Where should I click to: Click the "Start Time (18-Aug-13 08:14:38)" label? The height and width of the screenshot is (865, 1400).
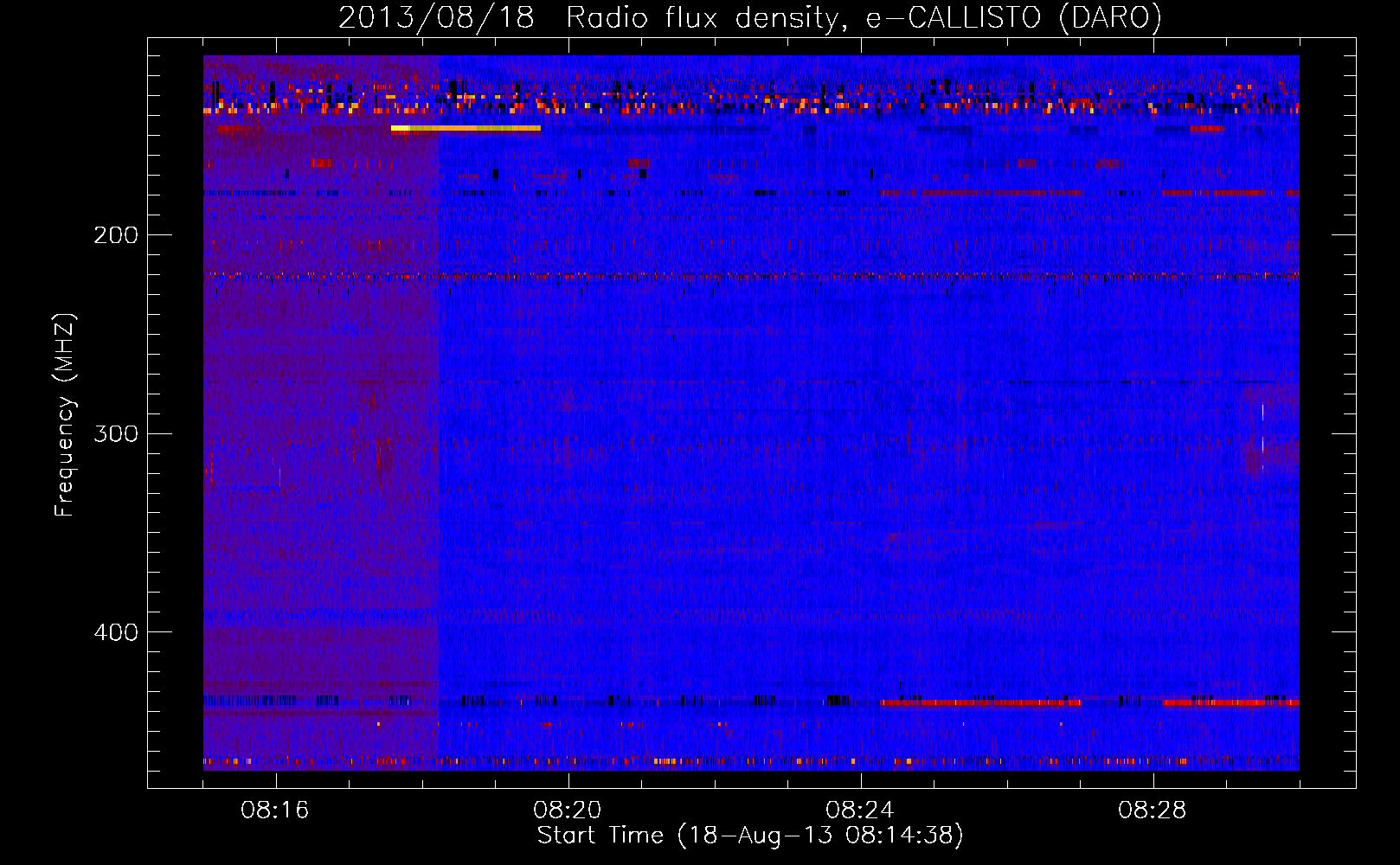click(x=750, y=835)
